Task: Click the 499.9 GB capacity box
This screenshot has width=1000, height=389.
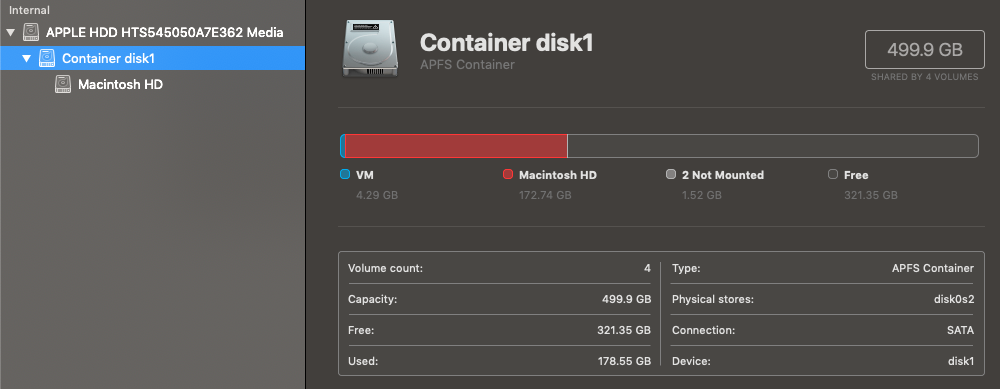Action: point(925,50)
